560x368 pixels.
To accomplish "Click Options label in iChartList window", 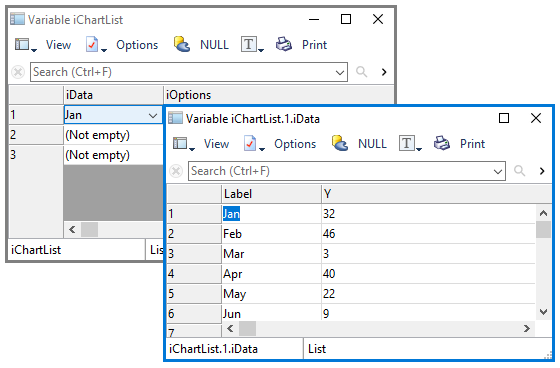I will 137,45.
